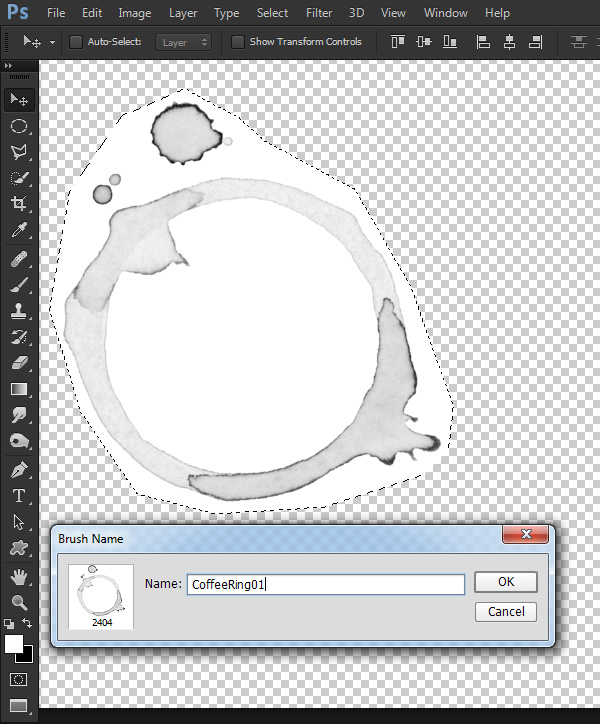Toggle Quick Mask mode
The image size is (600, 724).
(18, 679)
